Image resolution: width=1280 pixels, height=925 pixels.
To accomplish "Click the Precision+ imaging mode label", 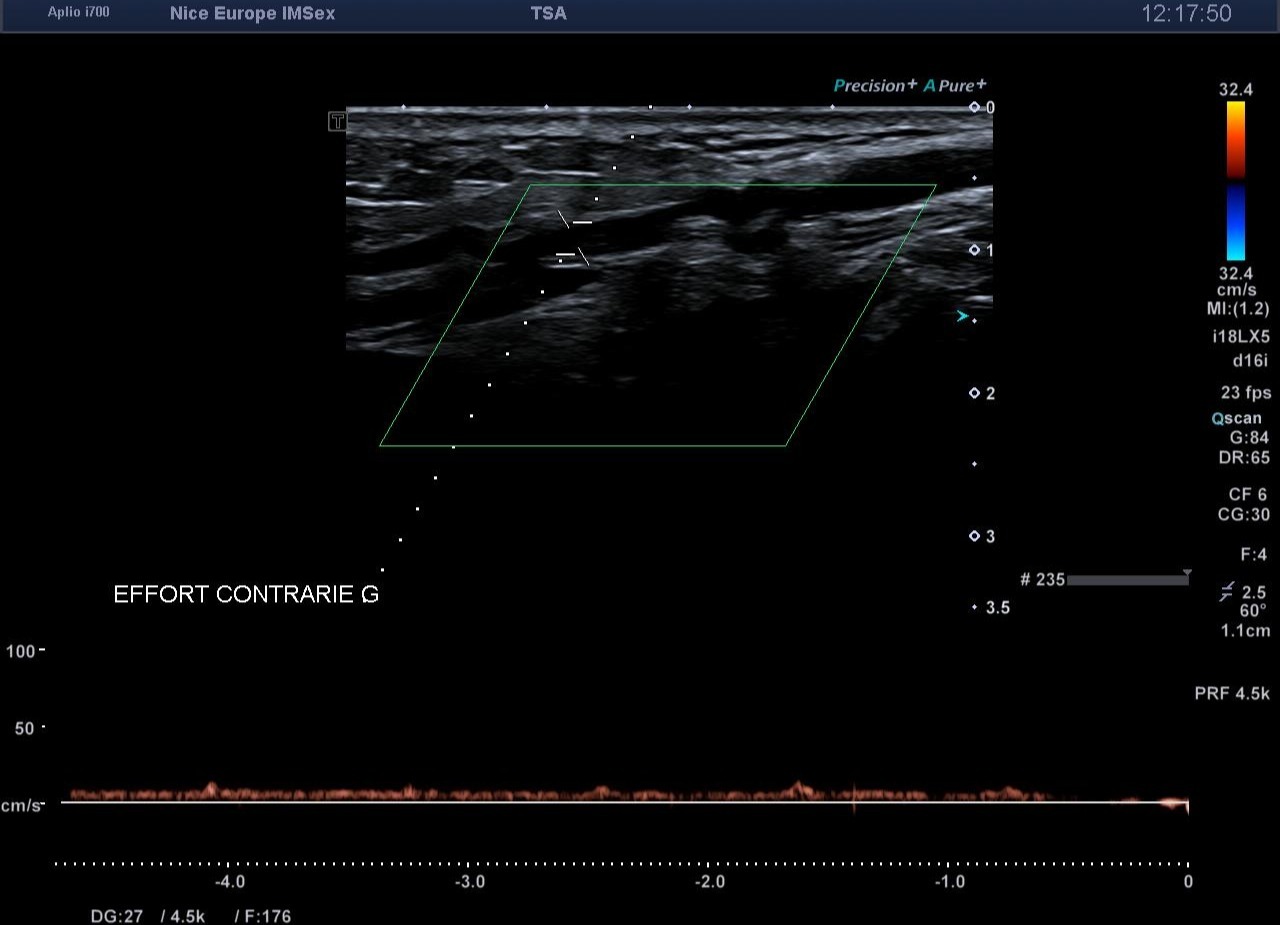I will point(875,86).
